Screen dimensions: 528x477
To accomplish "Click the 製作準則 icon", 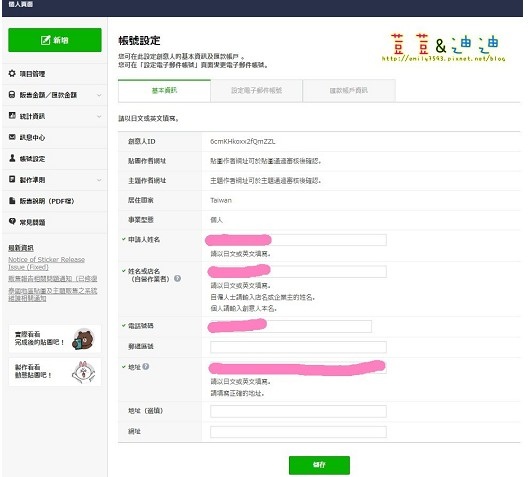I will pos(12,179).
